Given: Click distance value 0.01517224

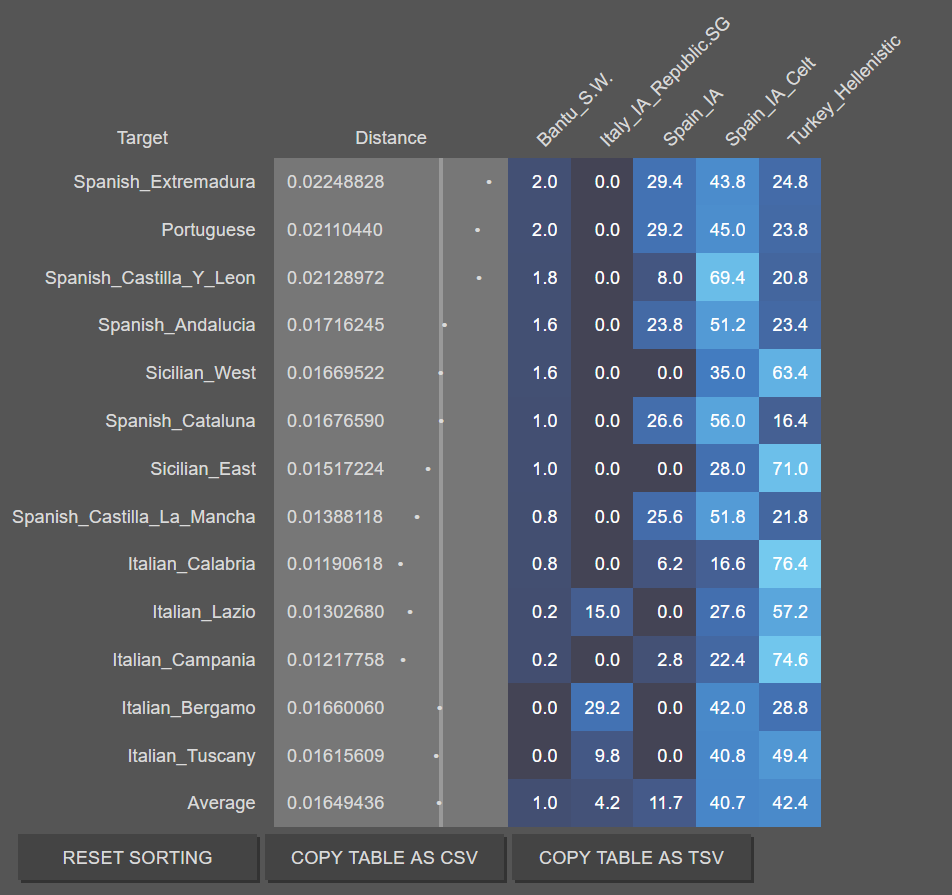Looking at the screenshot, I should click(x=336, y=468).
